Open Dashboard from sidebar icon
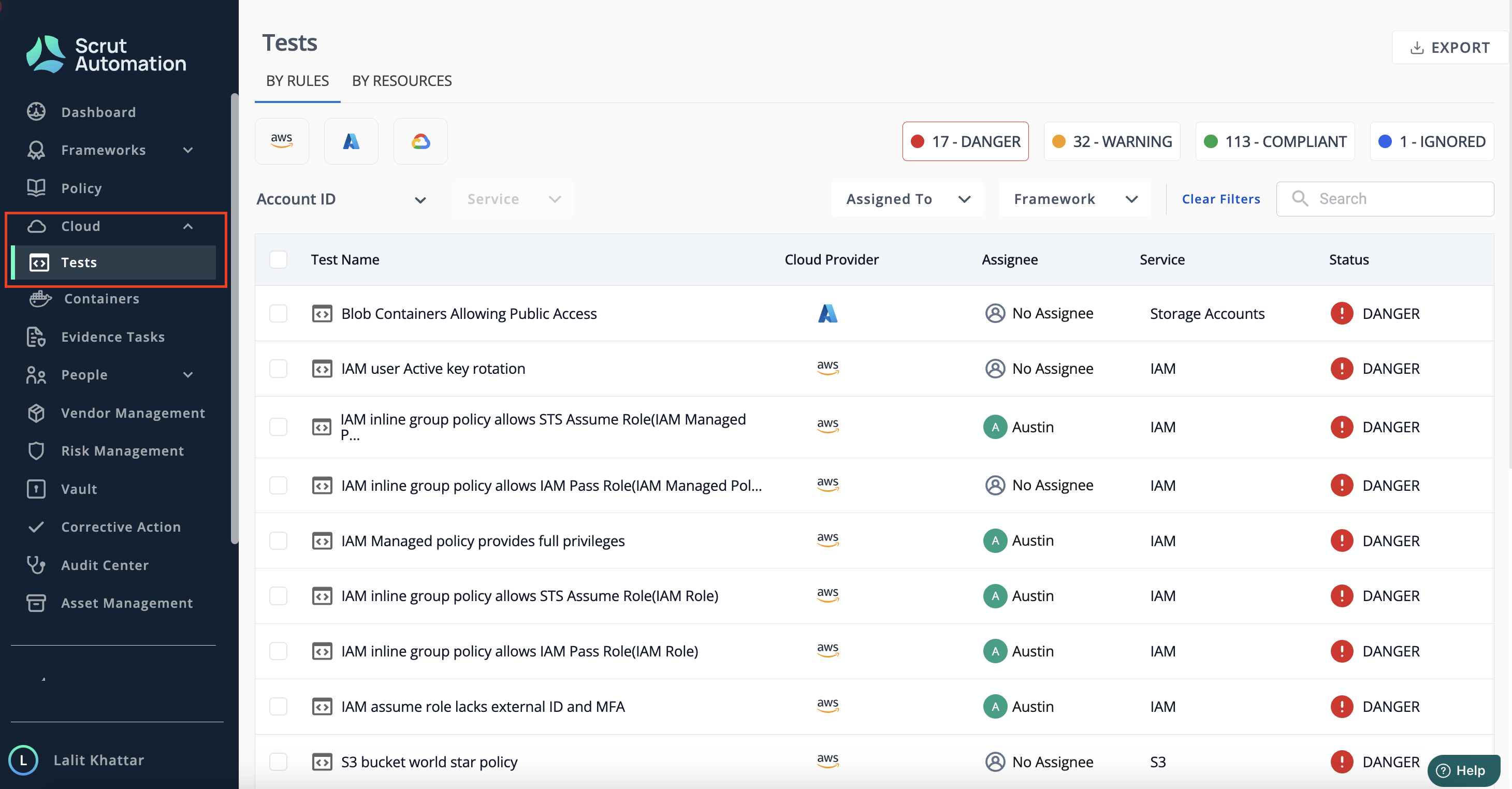The width and height of the screenshot is (1512, 789). coord(36,111)
